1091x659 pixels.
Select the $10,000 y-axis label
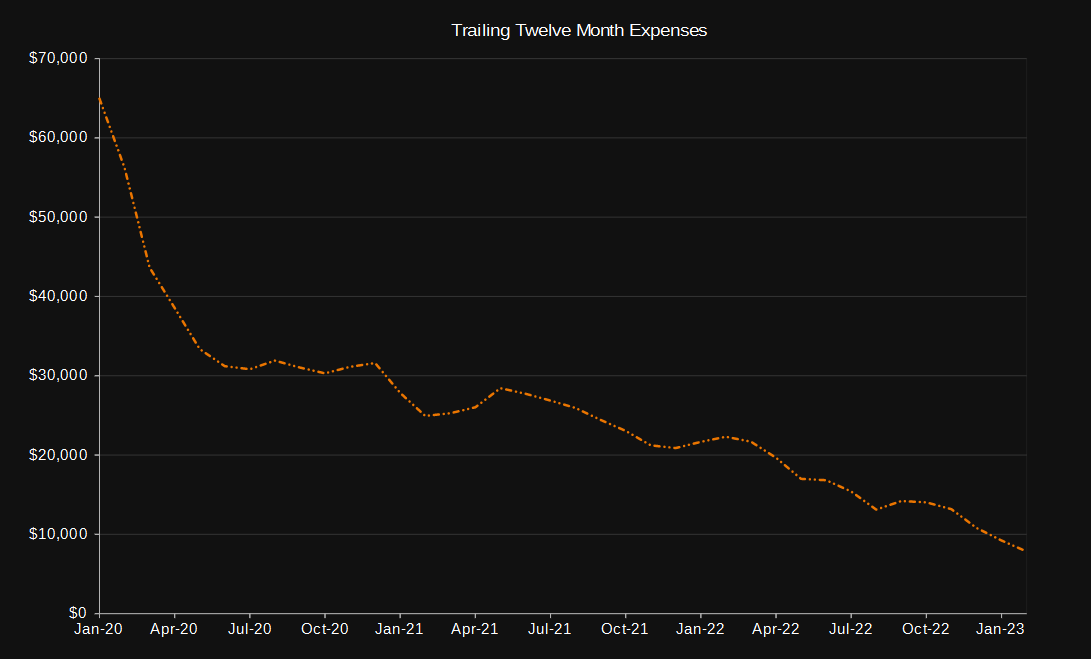click(58, 534)
